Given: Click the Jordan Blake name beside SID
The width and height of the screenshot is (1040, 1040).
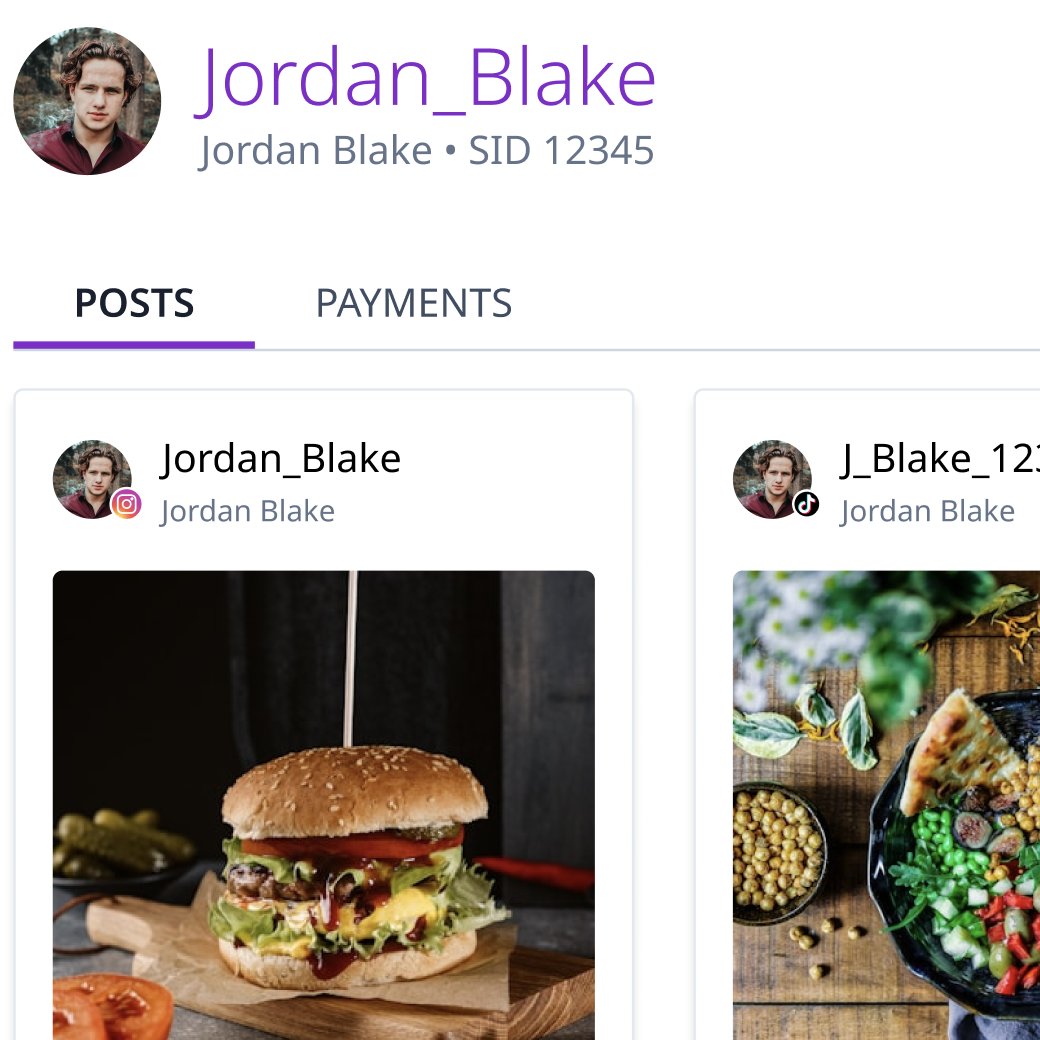Looking at the screenshot, I should coord(316,151).
